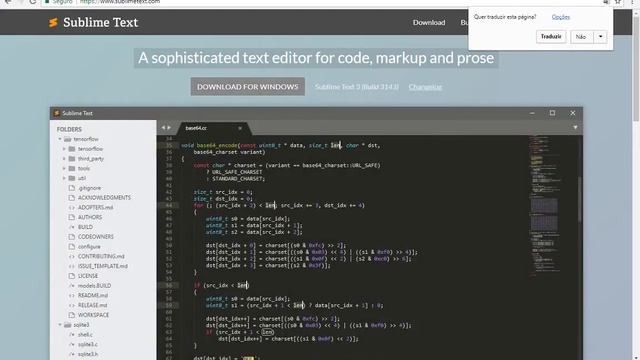Click the .gitignore file icon
Viewport: 640px width, 360px height.
[72, 188]
